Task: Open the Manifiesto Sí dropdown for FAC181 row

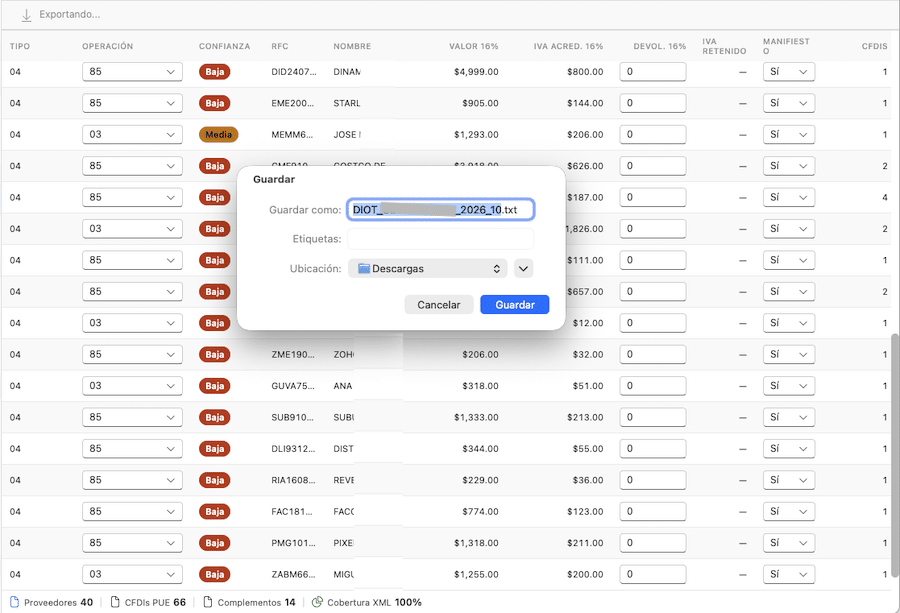Action: point(789,511)
